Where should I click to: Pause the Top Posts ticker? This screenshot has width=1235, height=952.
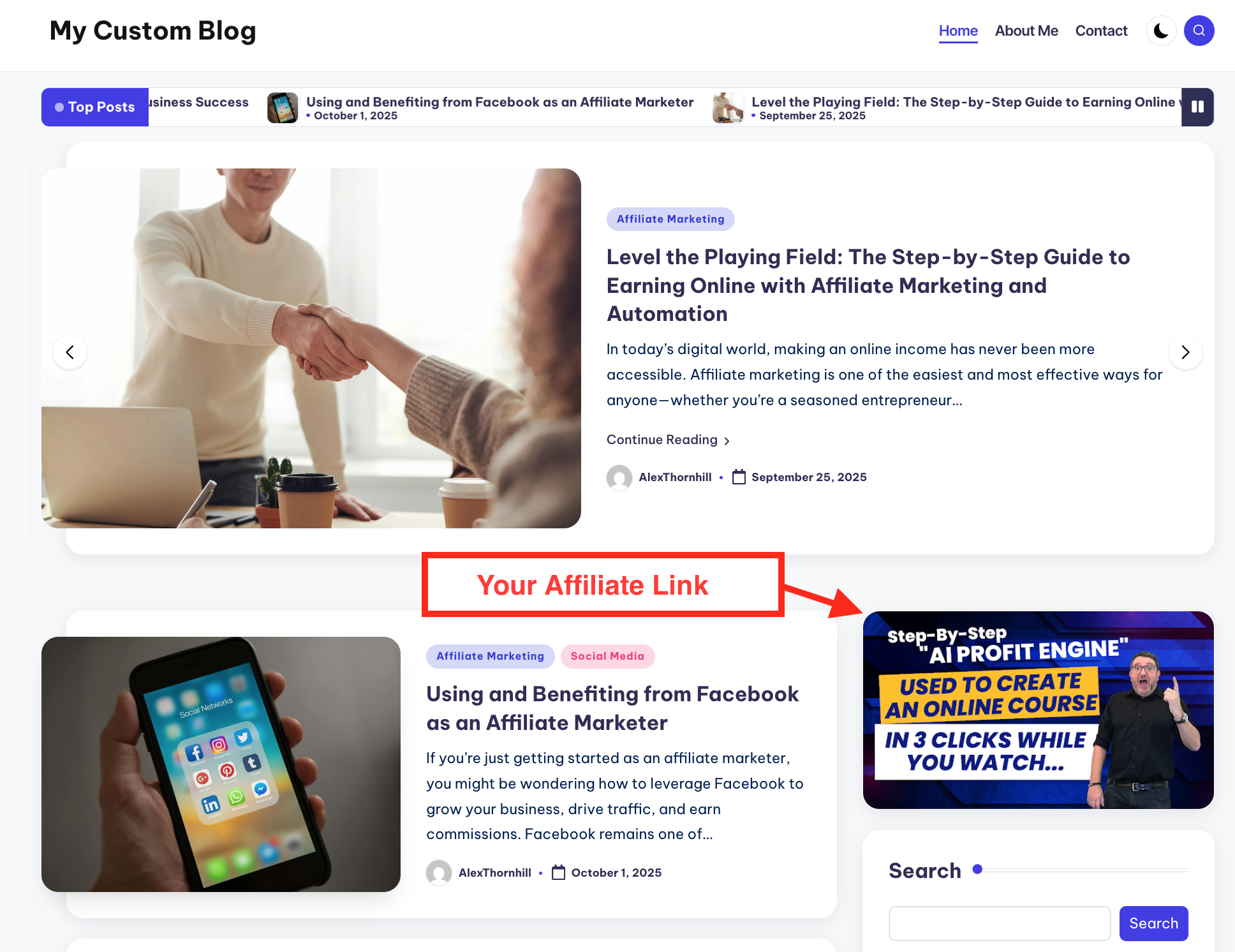click(1197, 107)
